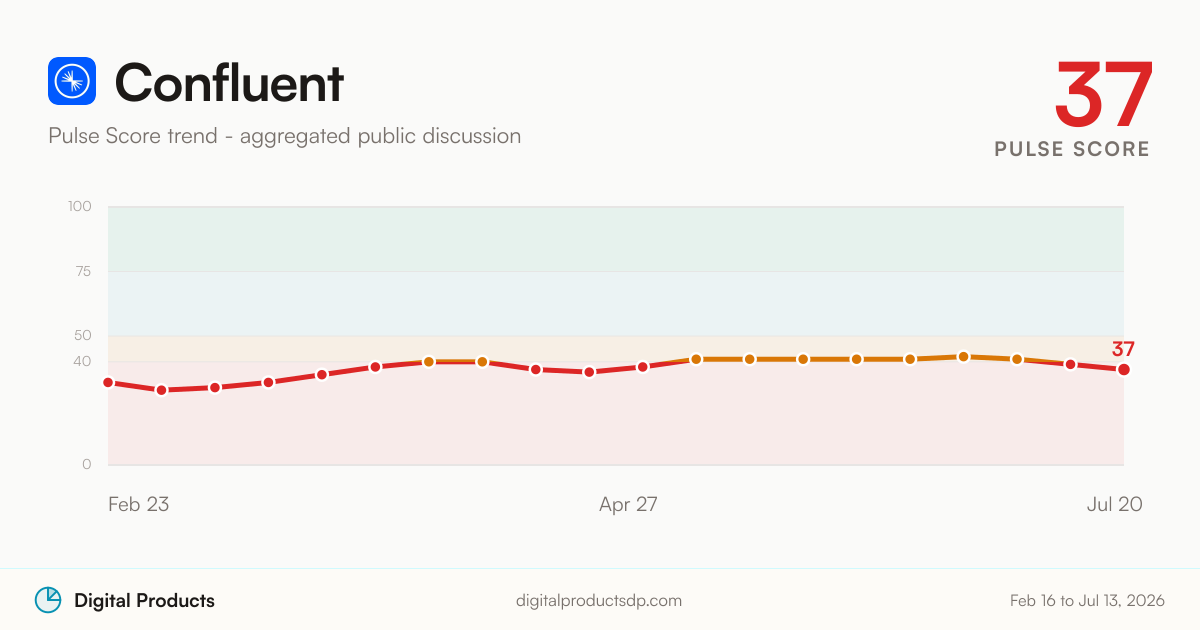This screenshot has width=1200, height=630.
Task: Click the blue 50-75 score band
Action: click(x=616, y=303)
